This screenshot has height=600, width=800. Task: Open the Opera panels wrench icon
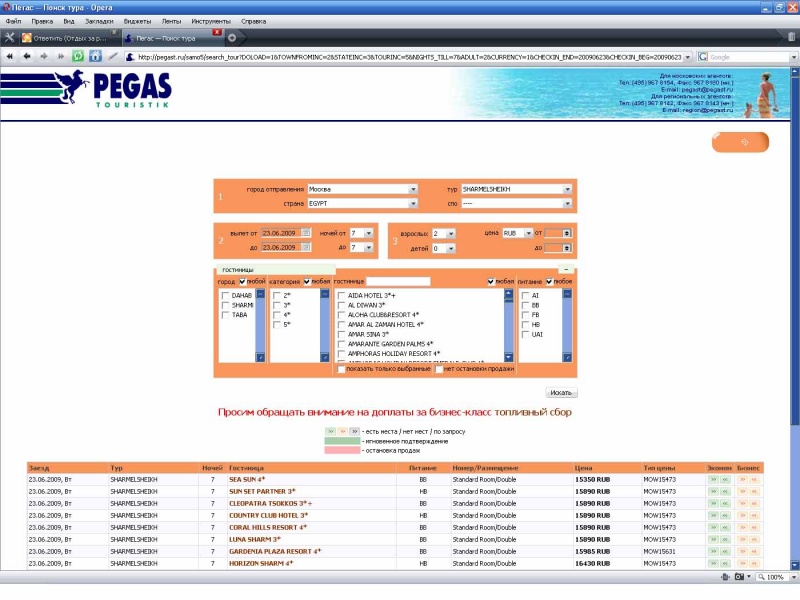point(10,38)
